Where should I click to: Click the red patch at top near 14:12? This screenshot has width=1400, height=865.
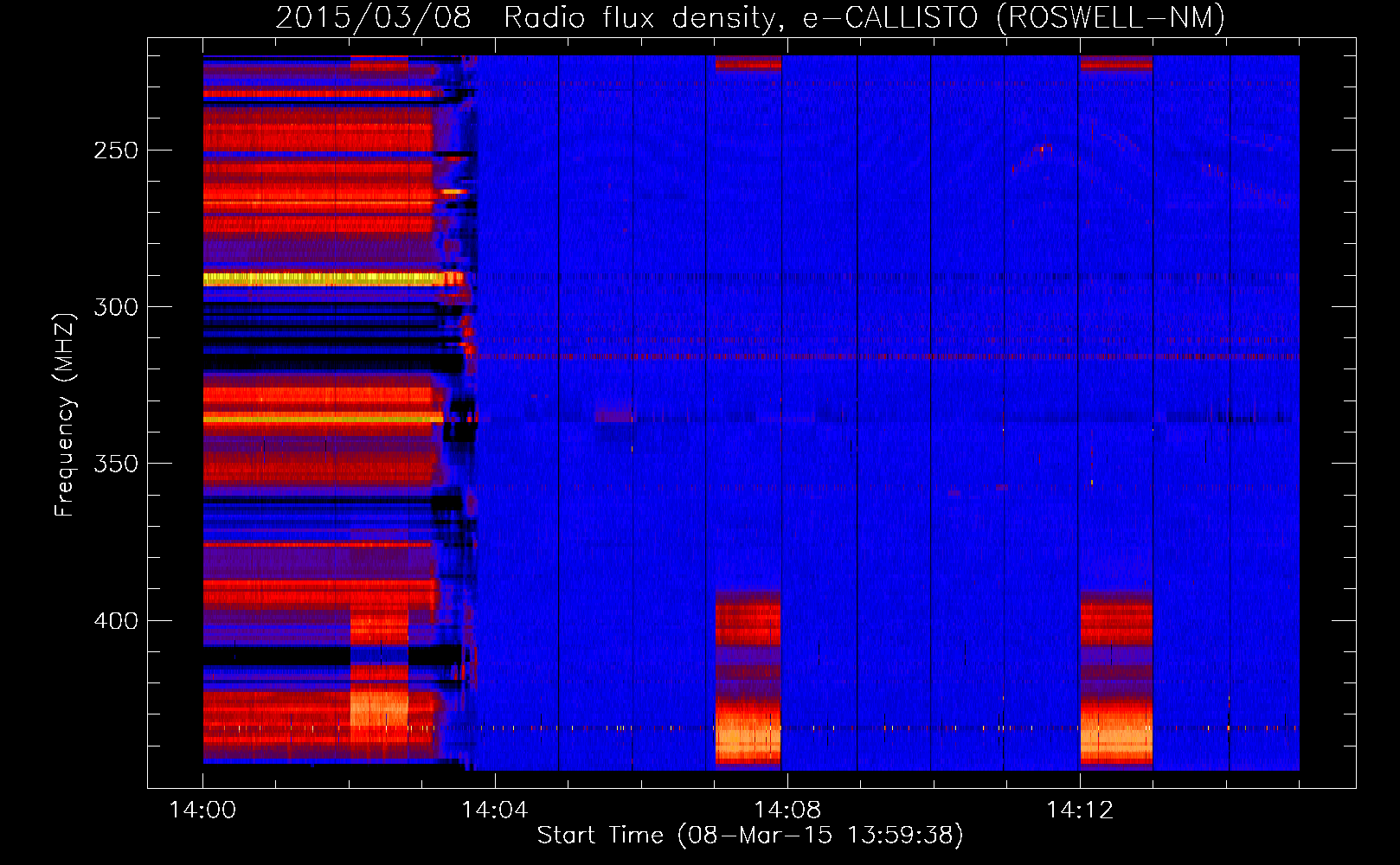[x=1116, y=62]
